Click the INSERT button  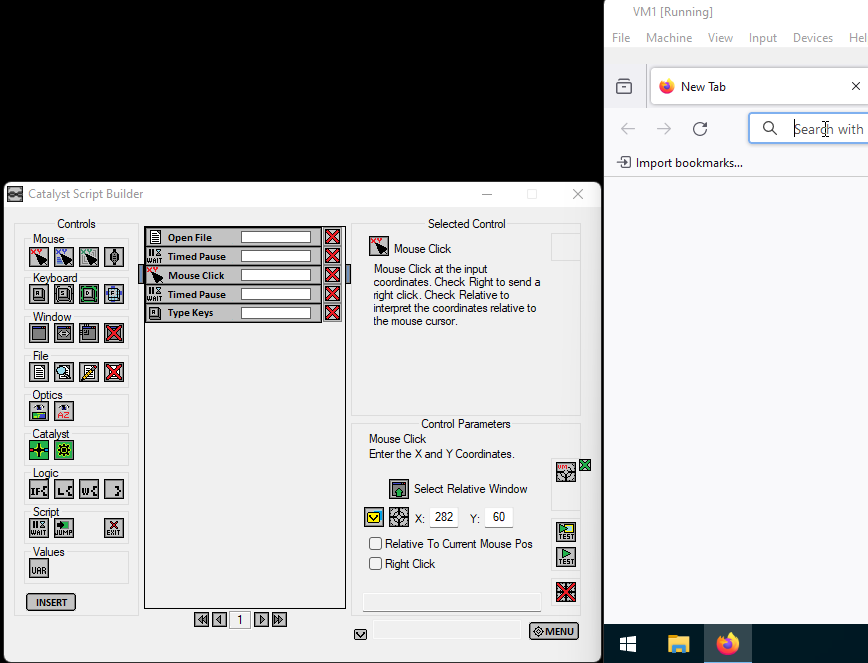coord(50,601)
